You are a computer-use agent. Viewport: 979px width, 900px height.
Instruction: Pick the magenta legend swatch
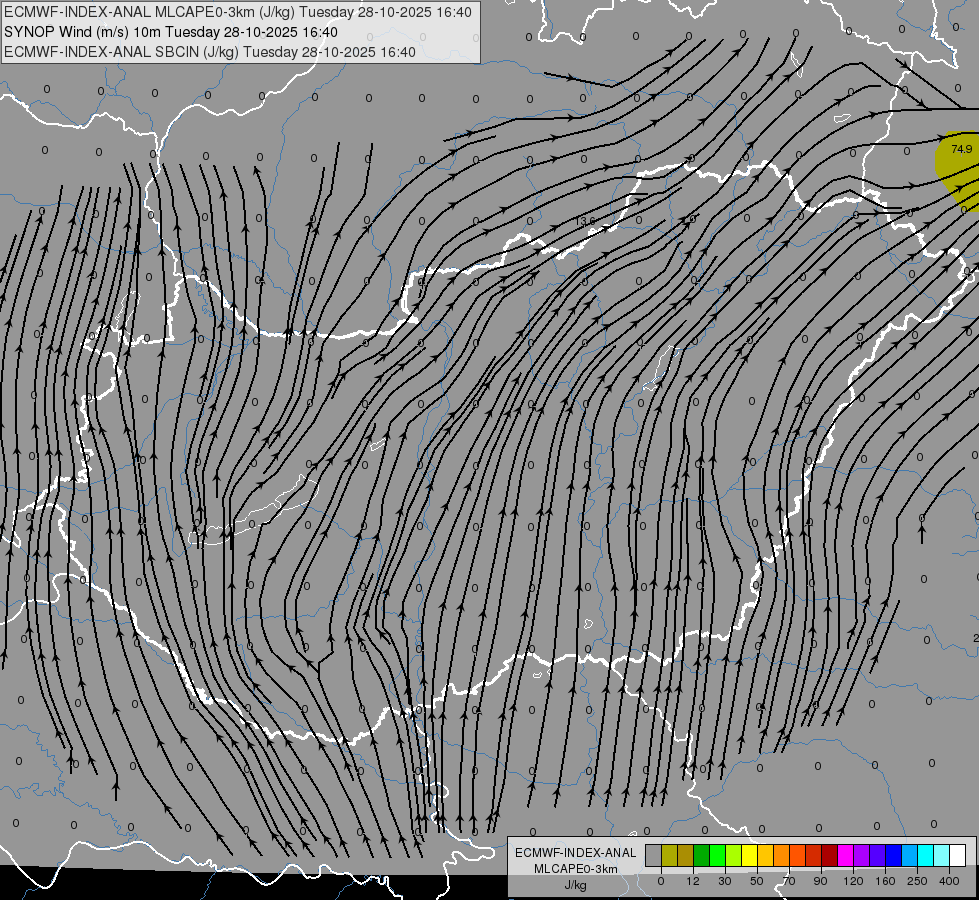846,855
